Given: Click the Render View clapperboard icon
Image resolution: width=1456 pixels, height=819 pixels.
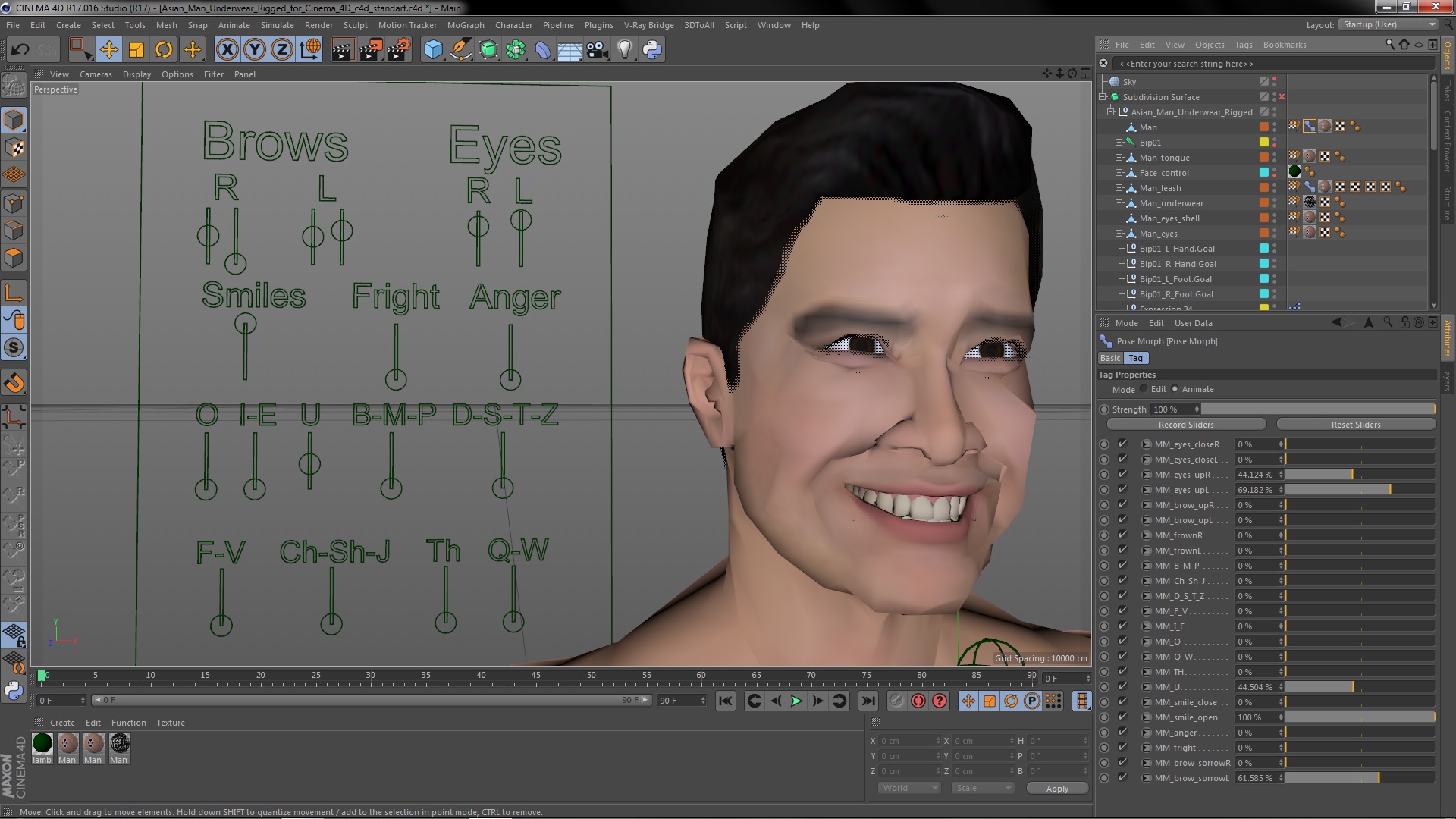Looking at the screenshot, I should pyautogui.click(x=343, y=50).
